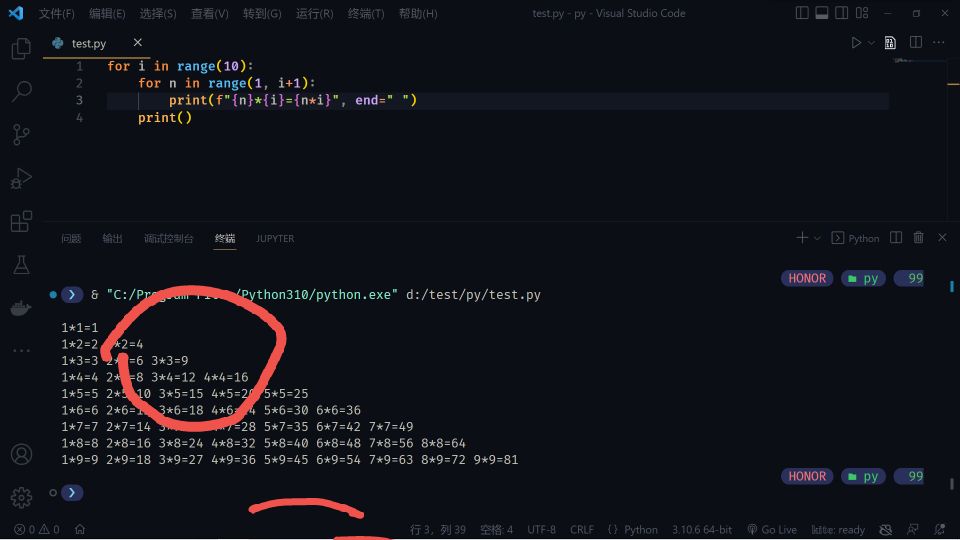Open the Run and Debug view
The image size is (960, 540).
coord(21,179)
